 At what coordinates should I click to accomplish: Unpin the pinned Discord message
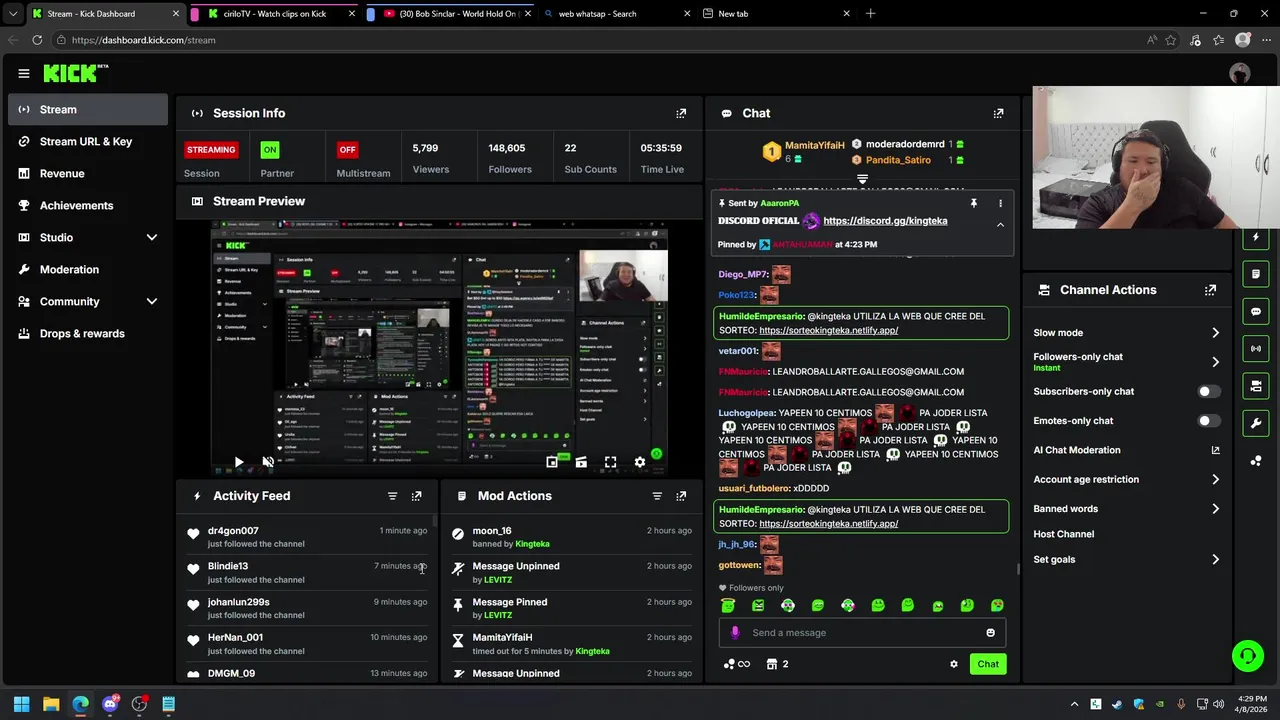pyautogui.click(x=973, y=203)
